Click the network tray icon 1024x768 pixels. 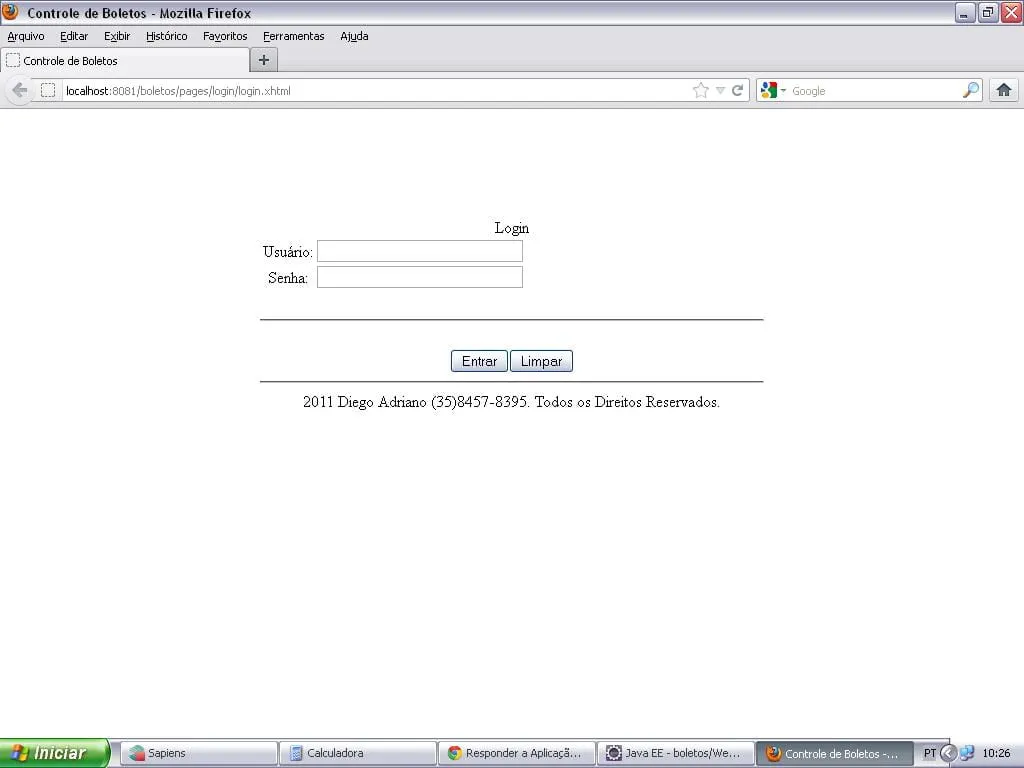tap(967, 753)
